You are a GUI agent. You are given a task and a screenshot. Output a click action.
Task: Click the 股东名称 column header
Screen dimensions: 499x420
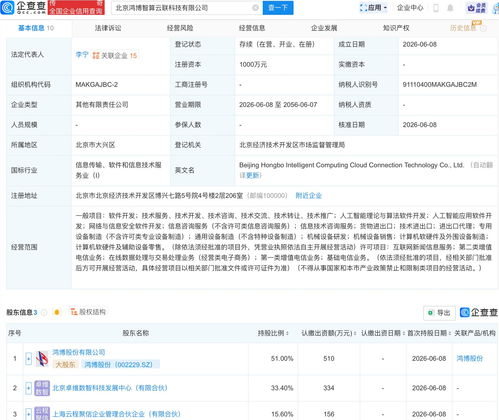tap(136, 333)
